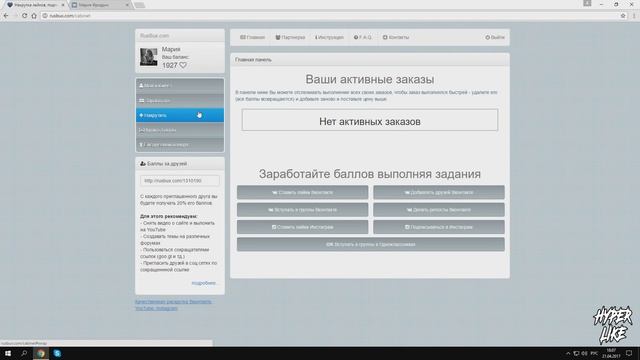Open Контакты in the top navigation
The image size is (640, 360).
tap(396, 37)
